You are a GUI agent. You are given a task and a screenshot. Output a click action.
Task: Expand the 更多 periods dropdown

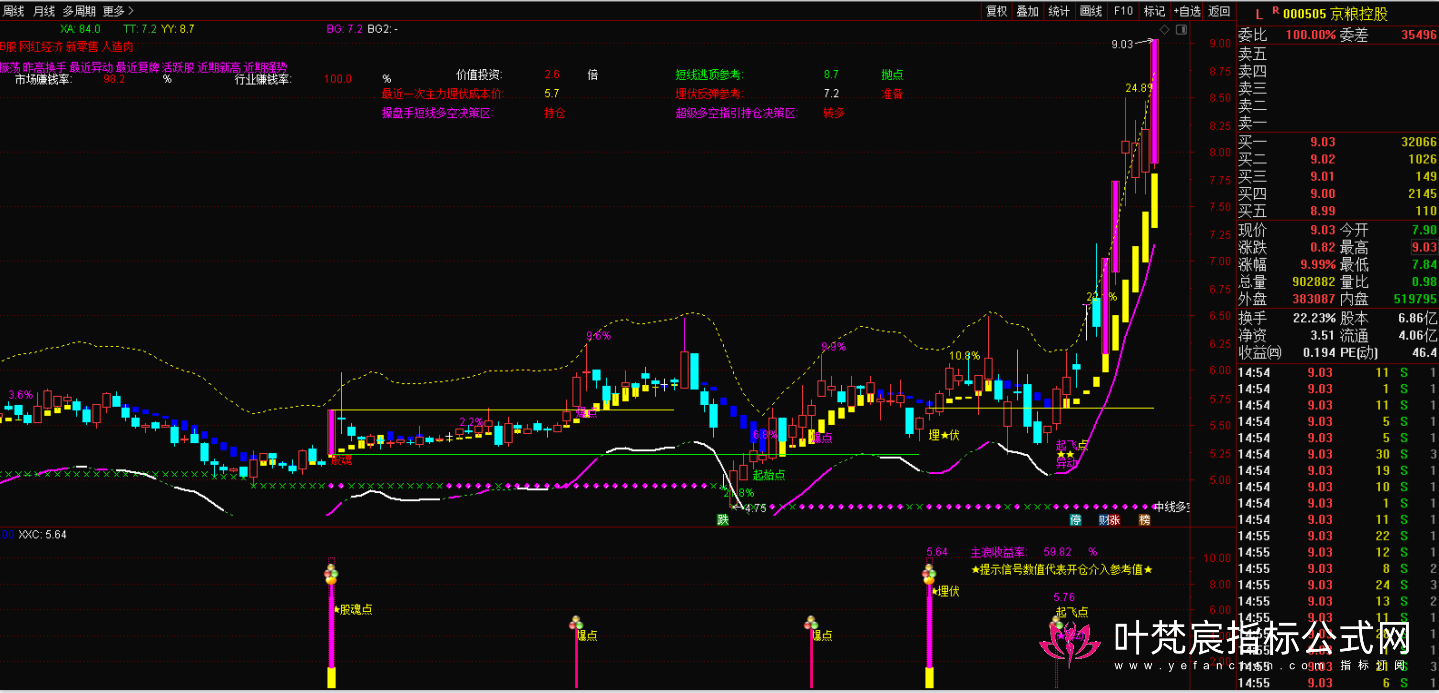pyautogui.click(x=118, y=11)
